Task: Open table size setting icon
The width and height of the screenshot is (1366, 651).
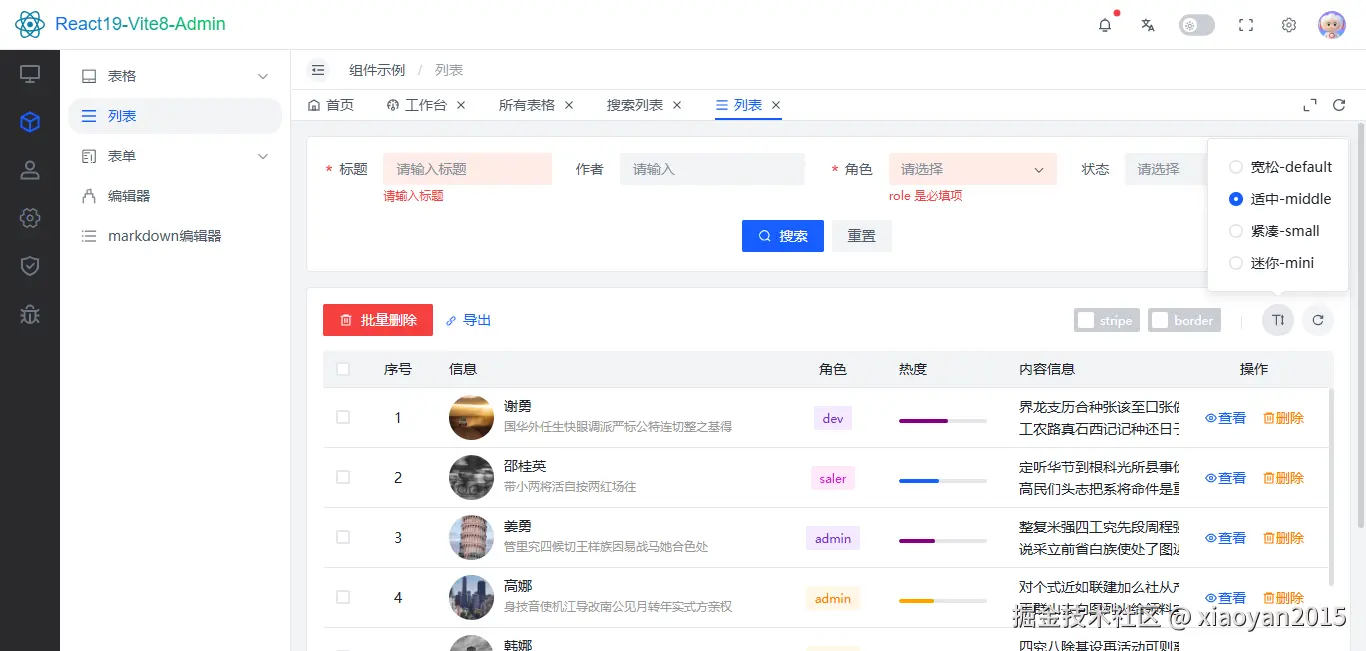Action: click(1278, 320)
